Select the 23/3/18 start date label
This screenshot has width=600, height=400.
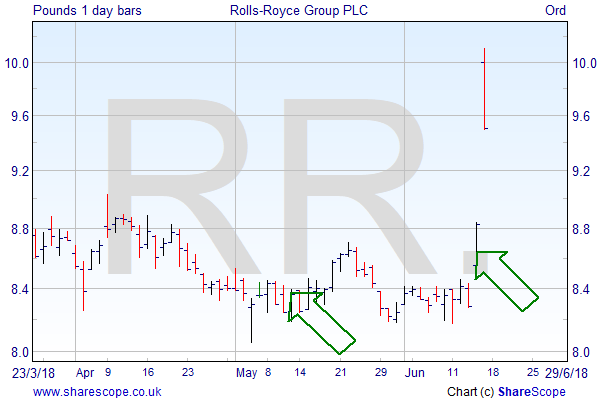33,373
